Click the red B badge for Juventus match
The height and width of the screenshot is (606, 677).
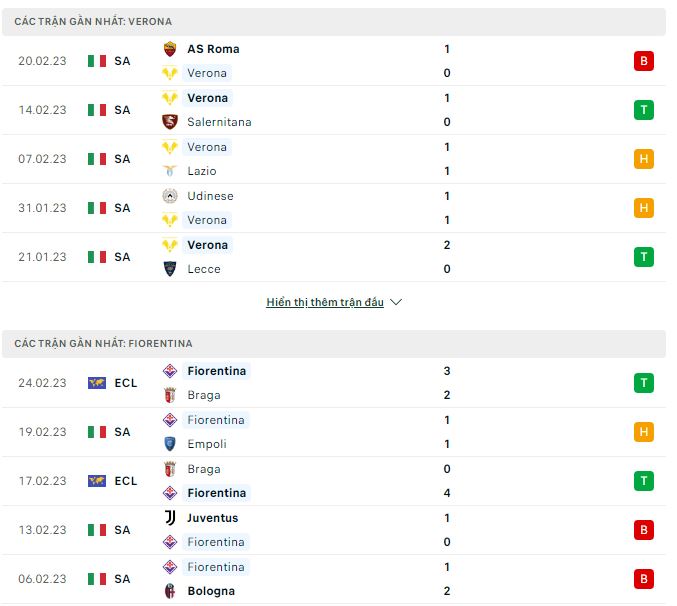pyautogui.click(x=643, y=530)
